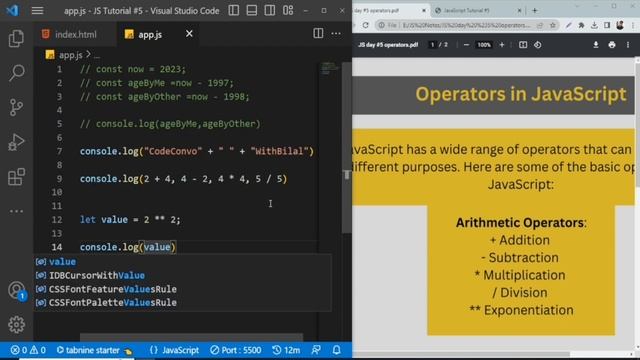Toggle secondary side bar layout icon
This screenshot has width=640, height=360.
click(x=270, y=10)
